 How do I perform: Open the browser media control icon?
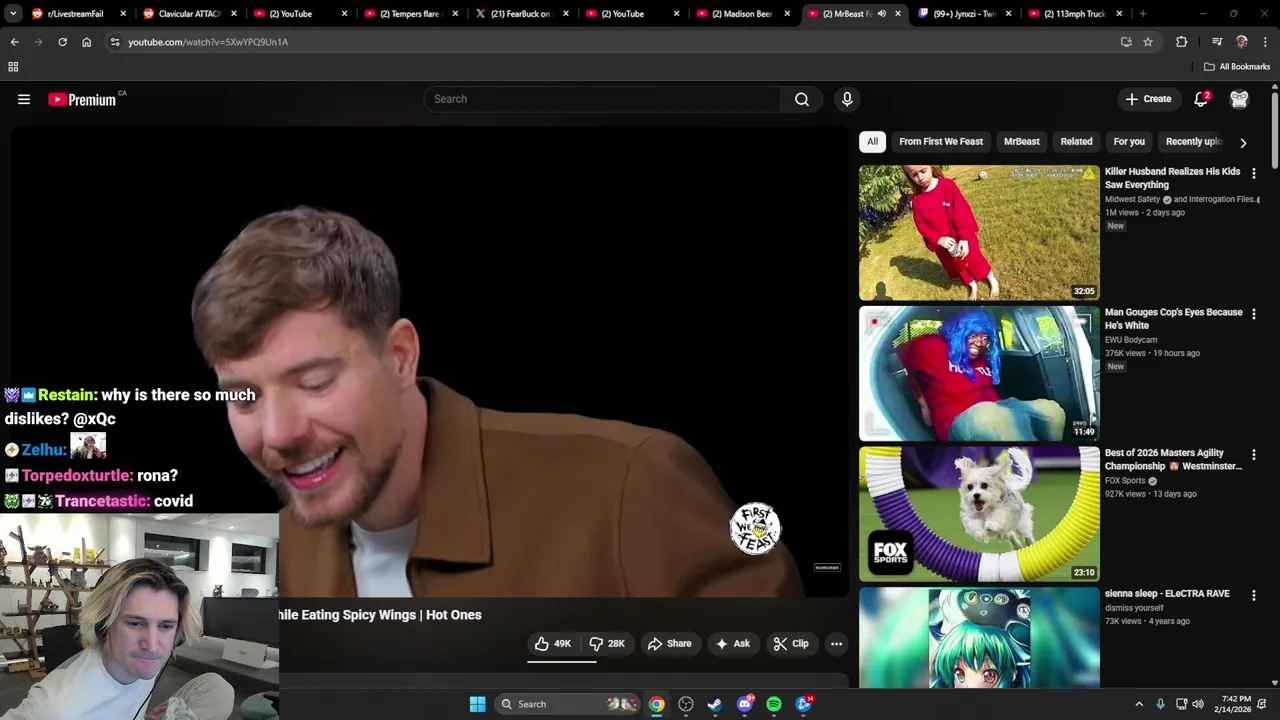coord(1217,42)
